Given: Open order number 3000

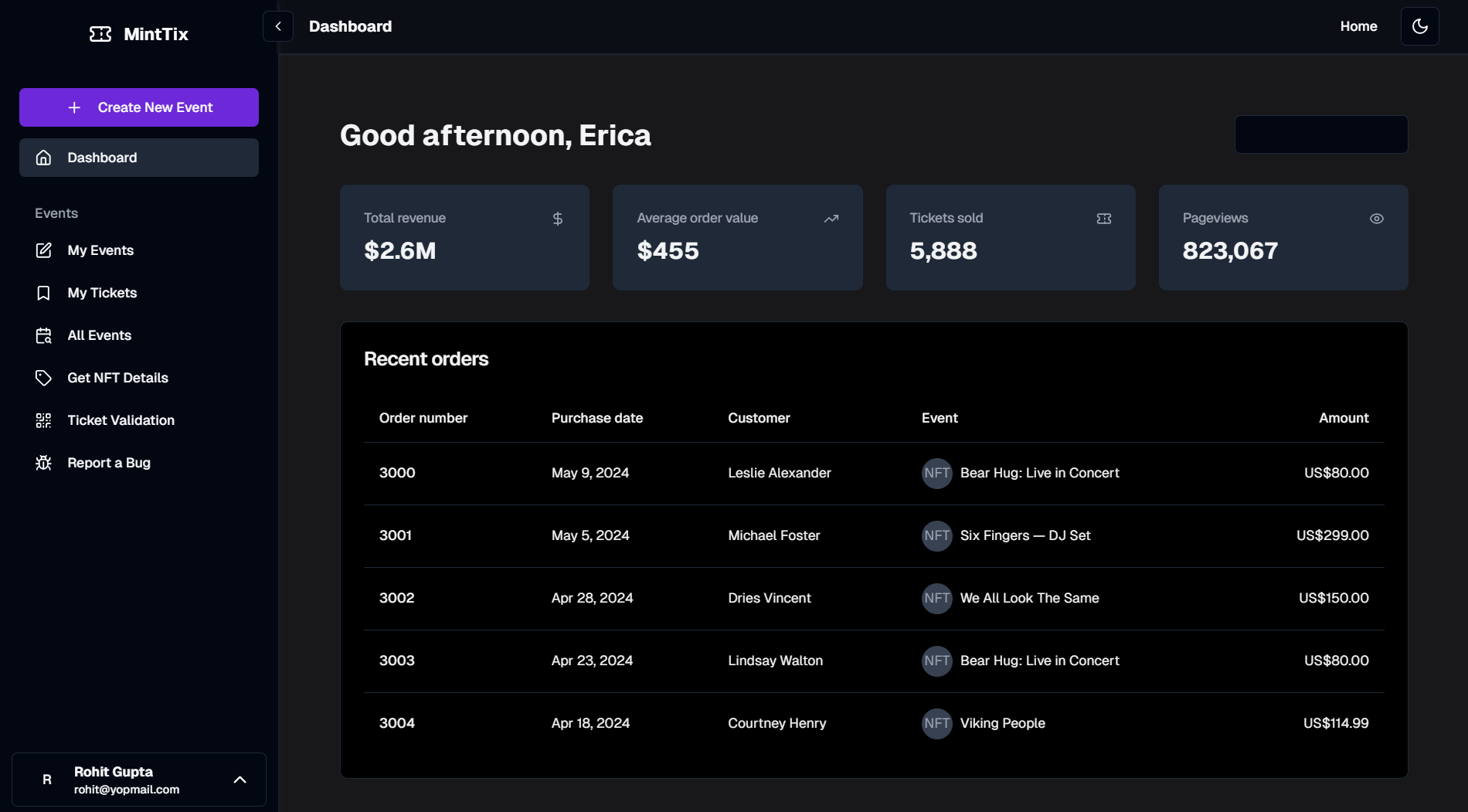Looking at the screenshot, I should click(397, 473).
